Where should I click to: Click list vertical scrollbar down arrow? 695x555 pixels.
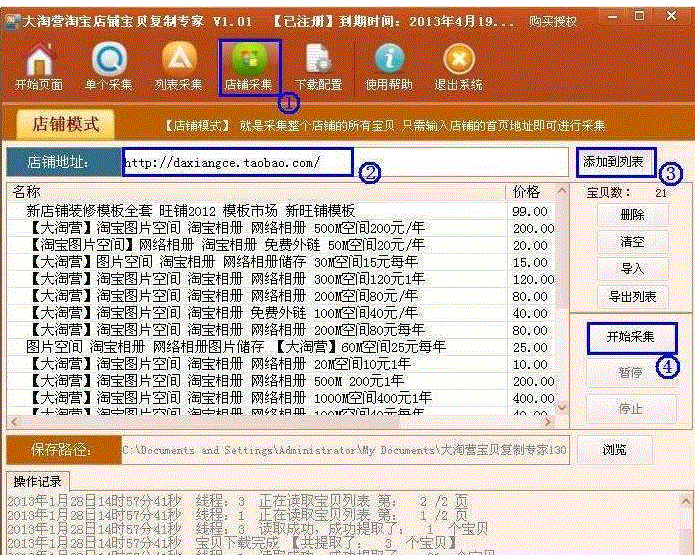[x=562, y=407]
